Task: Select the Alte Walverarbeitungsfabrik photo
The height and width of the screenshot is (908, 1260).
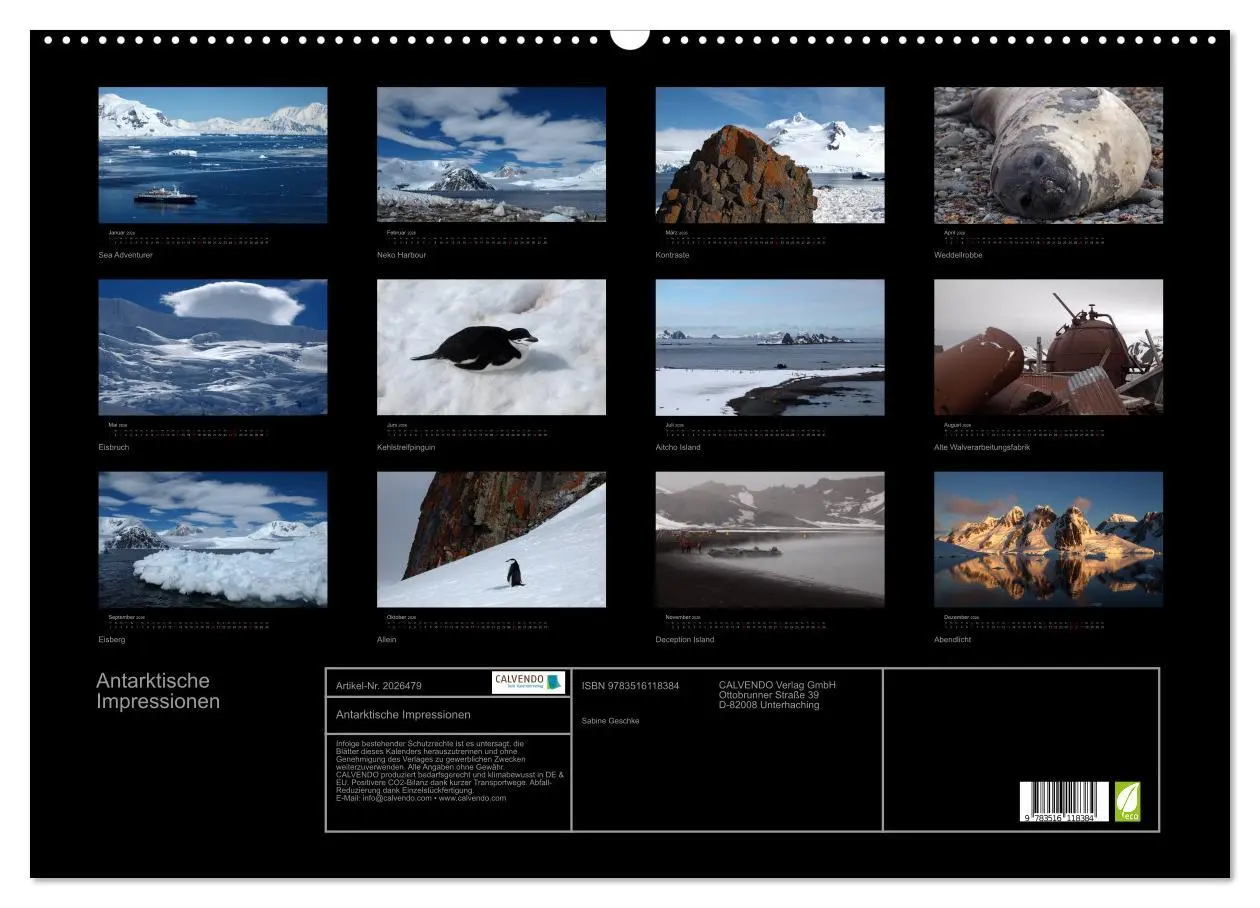Action: pyautogui.click(x=1048, y=347)
